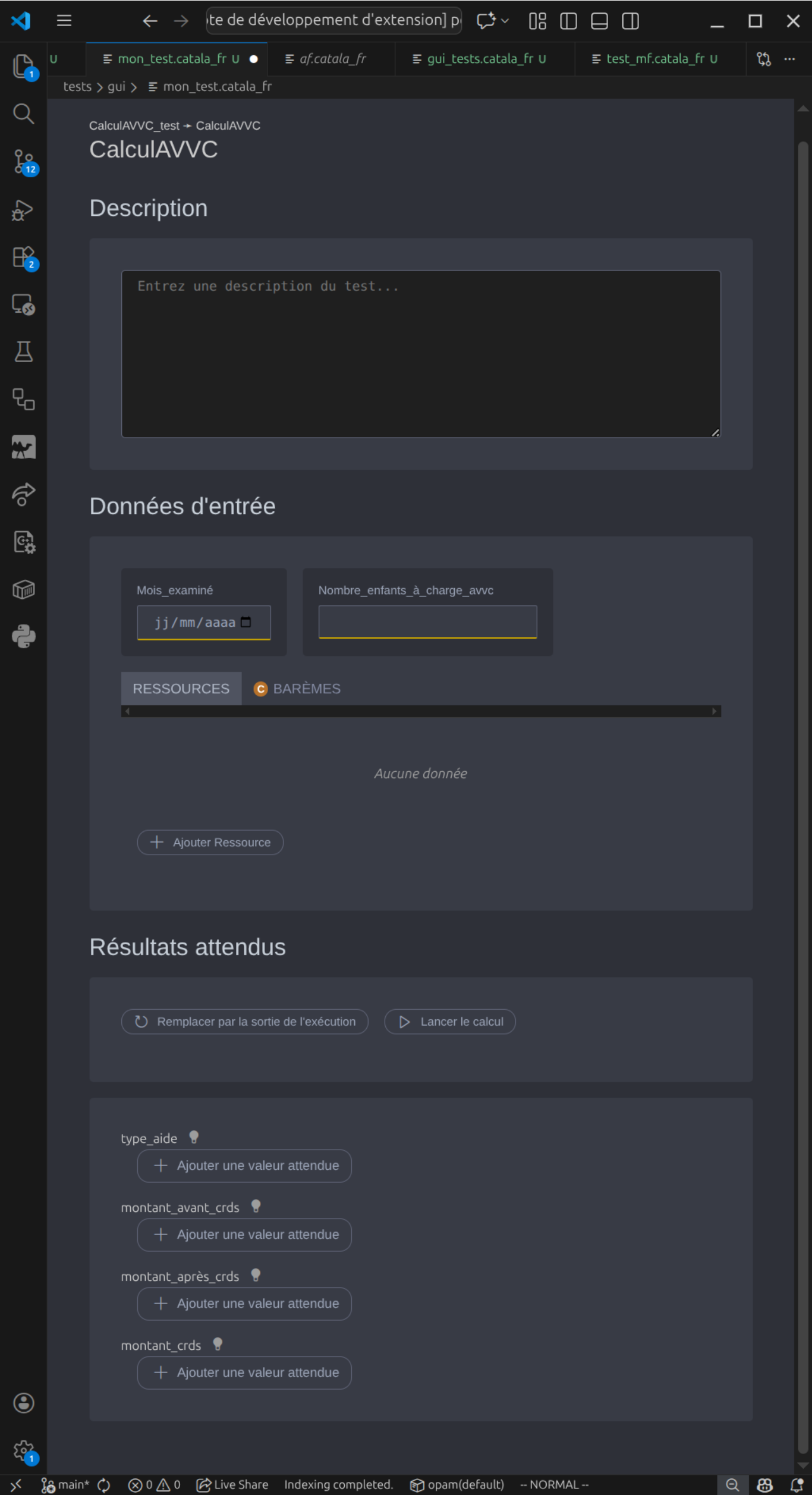Switch to gui_tests.catala_fr tab
The image size is (812, 1495).
(485, 59)
